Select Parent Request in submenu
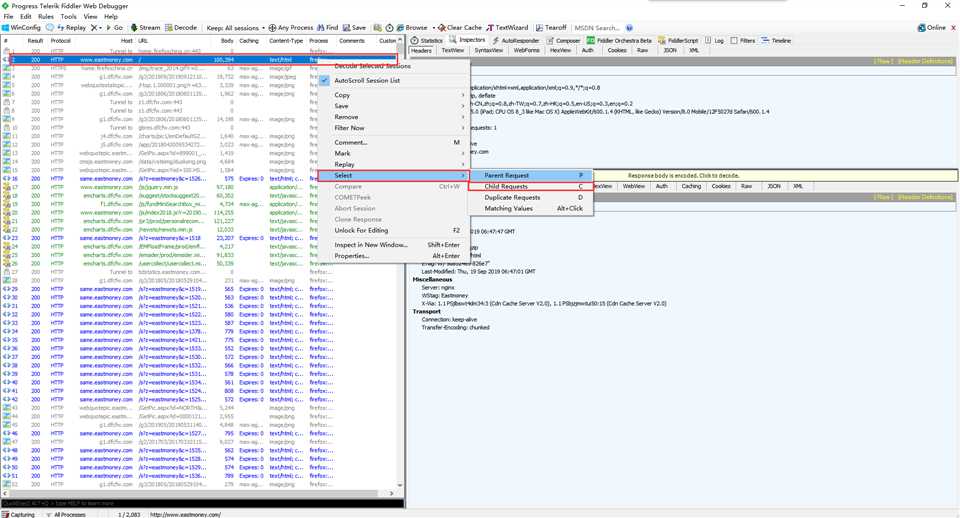 click(x=531, y=175)
